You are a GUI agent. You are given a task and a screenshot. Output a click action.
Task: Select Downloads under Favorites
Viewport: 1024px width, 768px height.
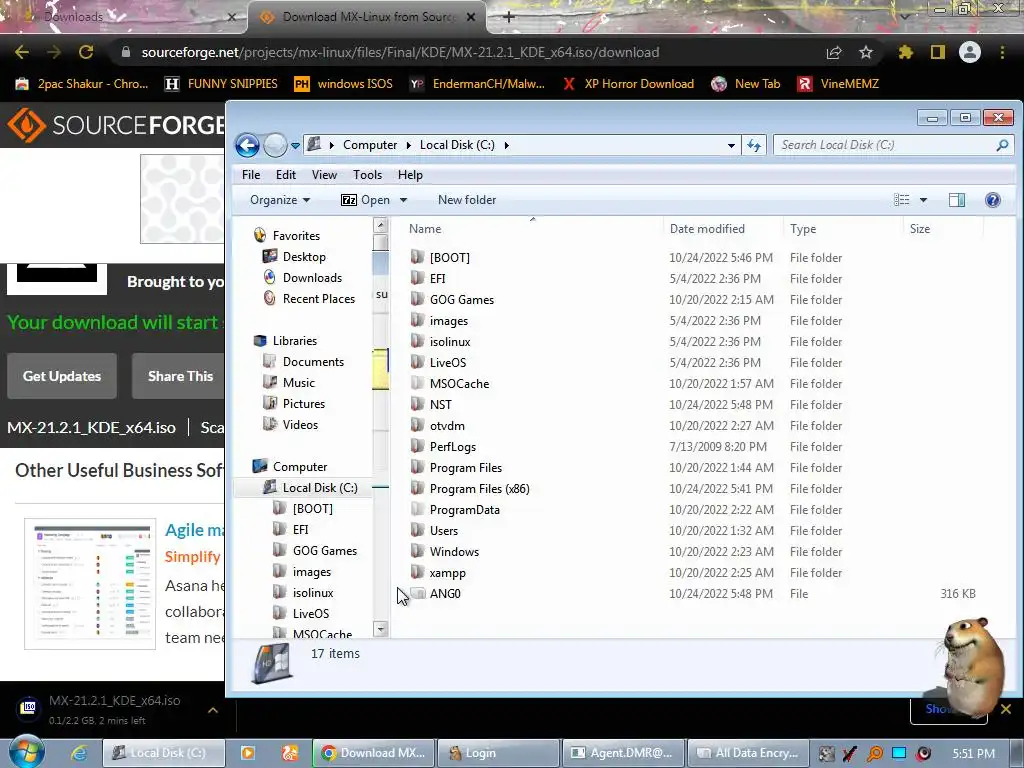coord(312,278)
